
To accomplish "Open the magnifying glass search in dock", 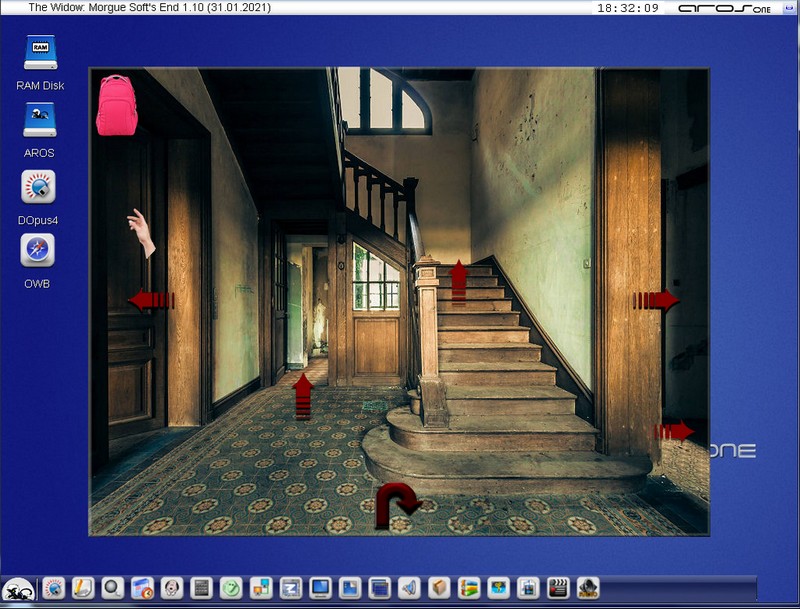I will pos(113,588).
